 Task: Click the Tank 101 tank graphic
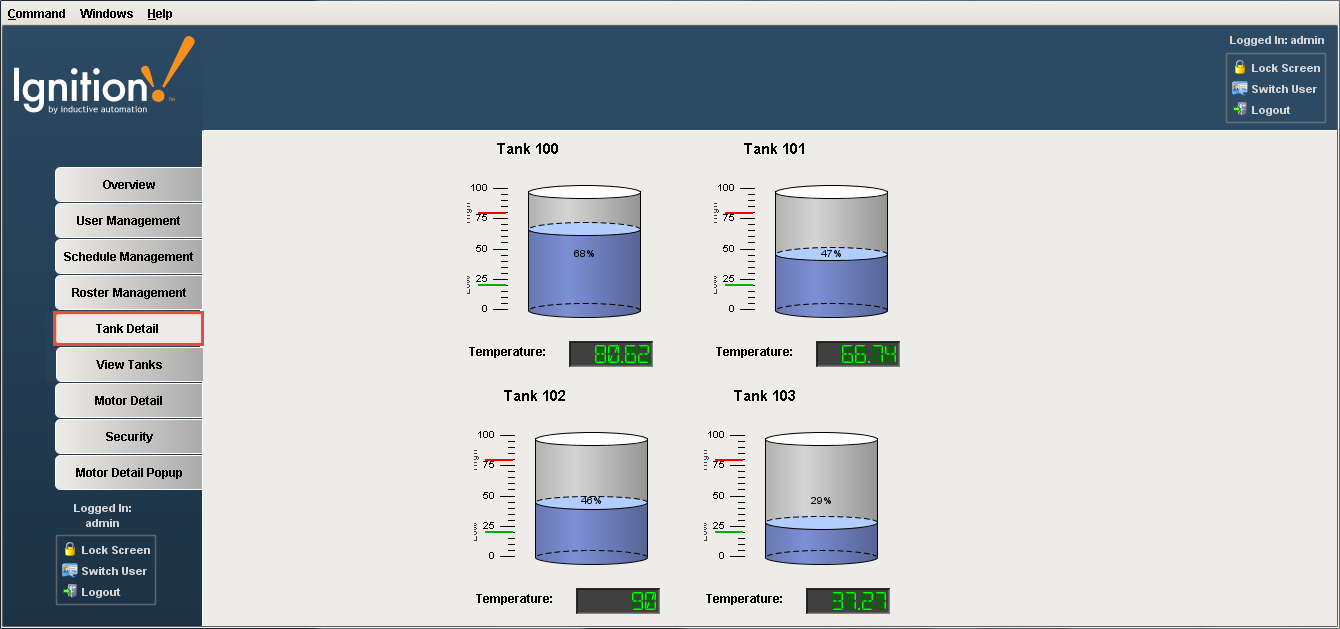click(831, 250)
